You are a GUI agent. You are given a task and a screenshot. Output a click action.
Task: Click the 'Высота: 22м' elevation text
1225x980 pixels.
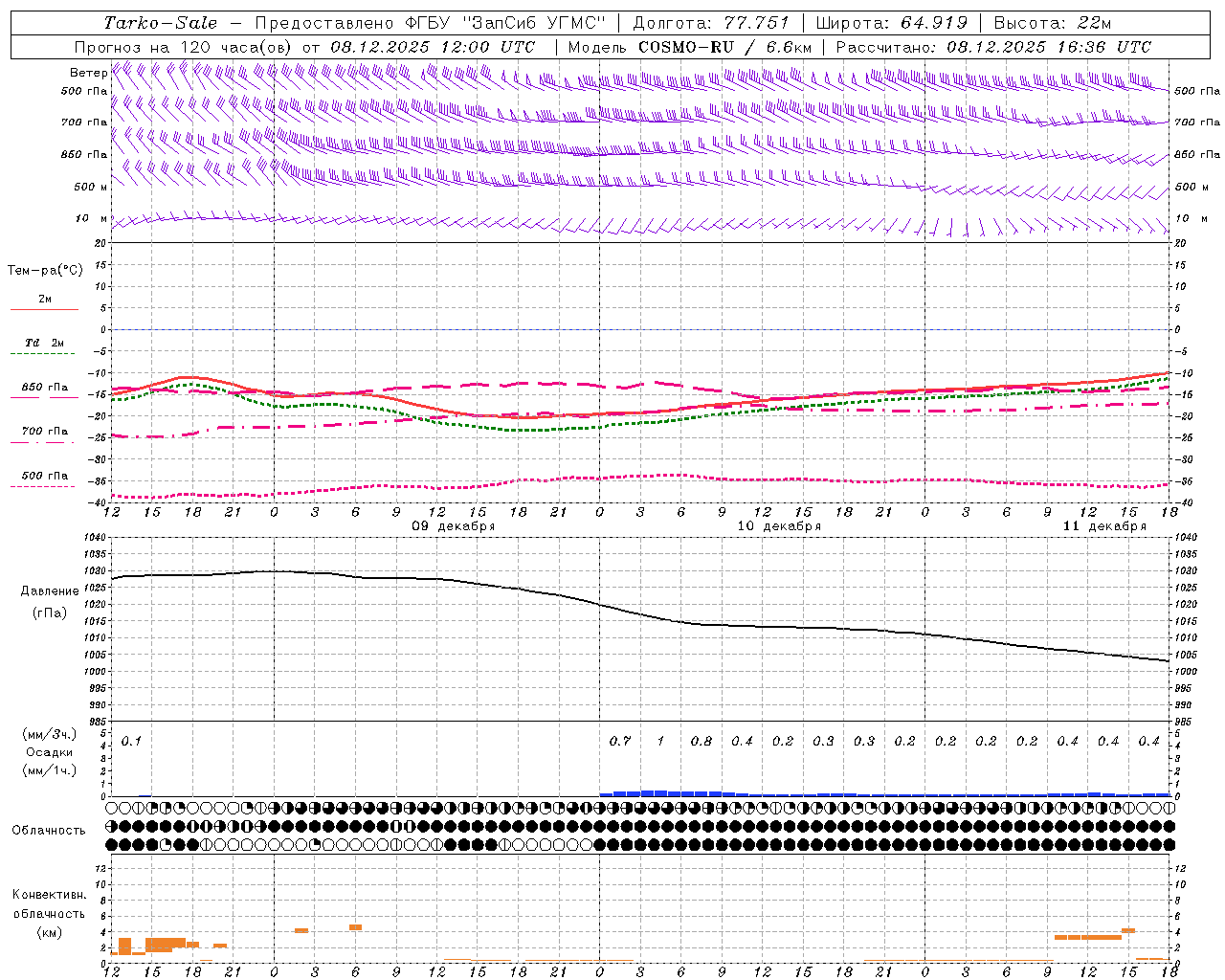[1053, 23]
